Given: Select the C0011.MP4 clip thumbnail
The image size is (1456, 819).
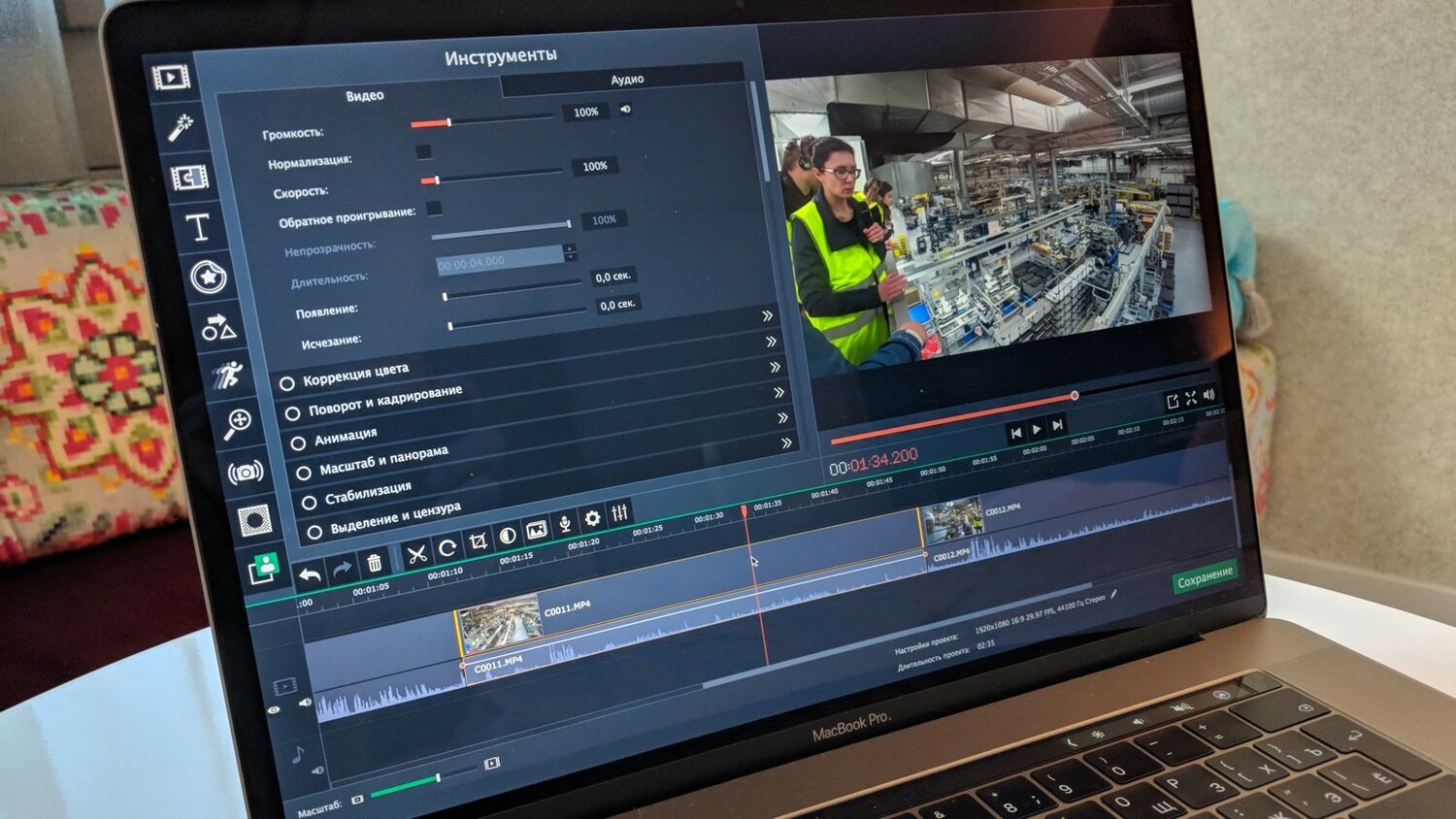Looking at the screenshot, I should tap(499, 624).
